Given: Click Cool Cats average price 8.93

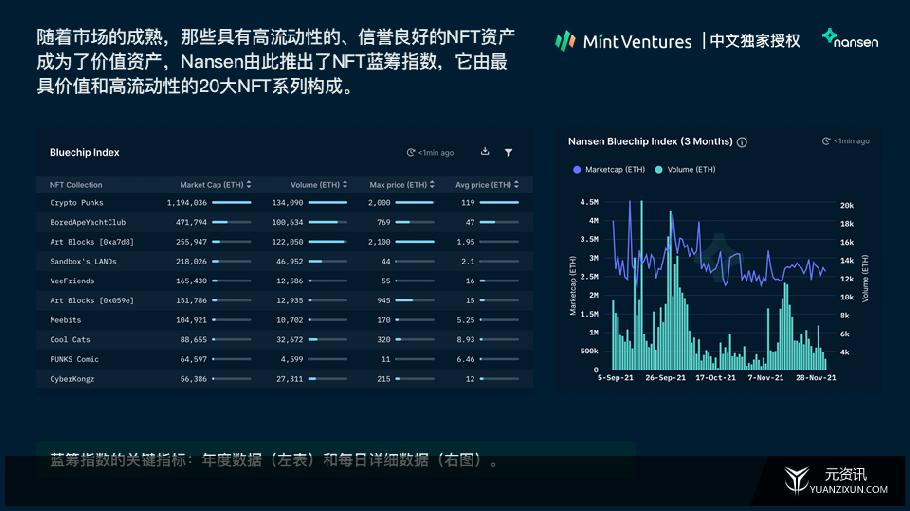Looking at the screenshot, I should (x=465, y=340).
